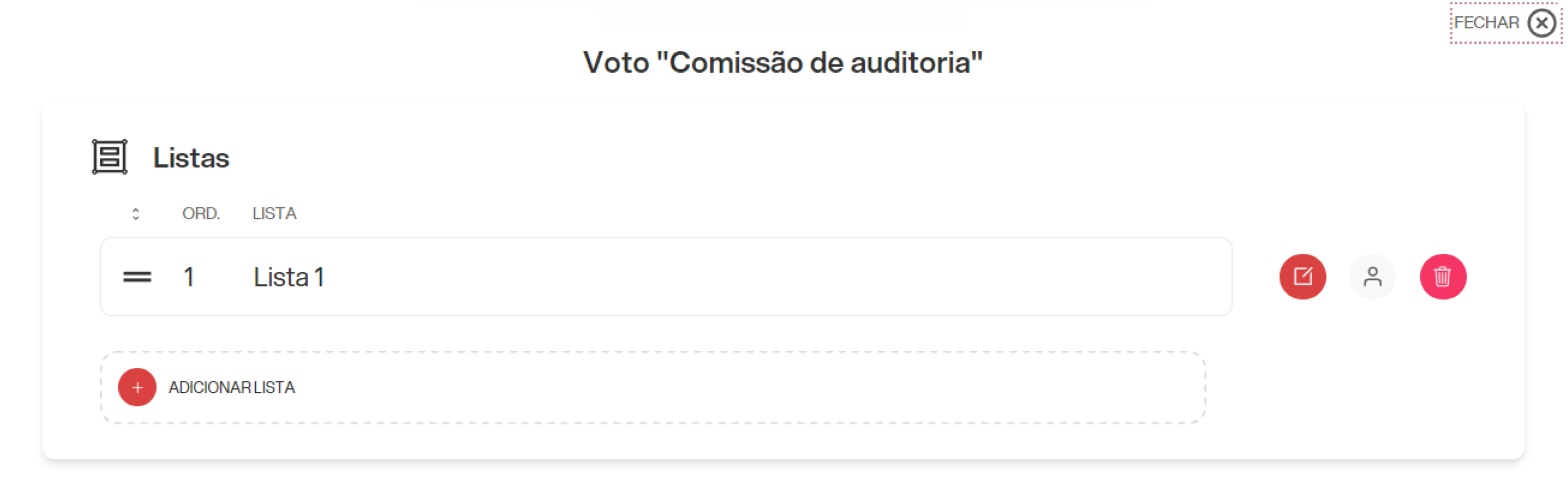
Task: Click the Listas heading text
Action: point(191,158)
